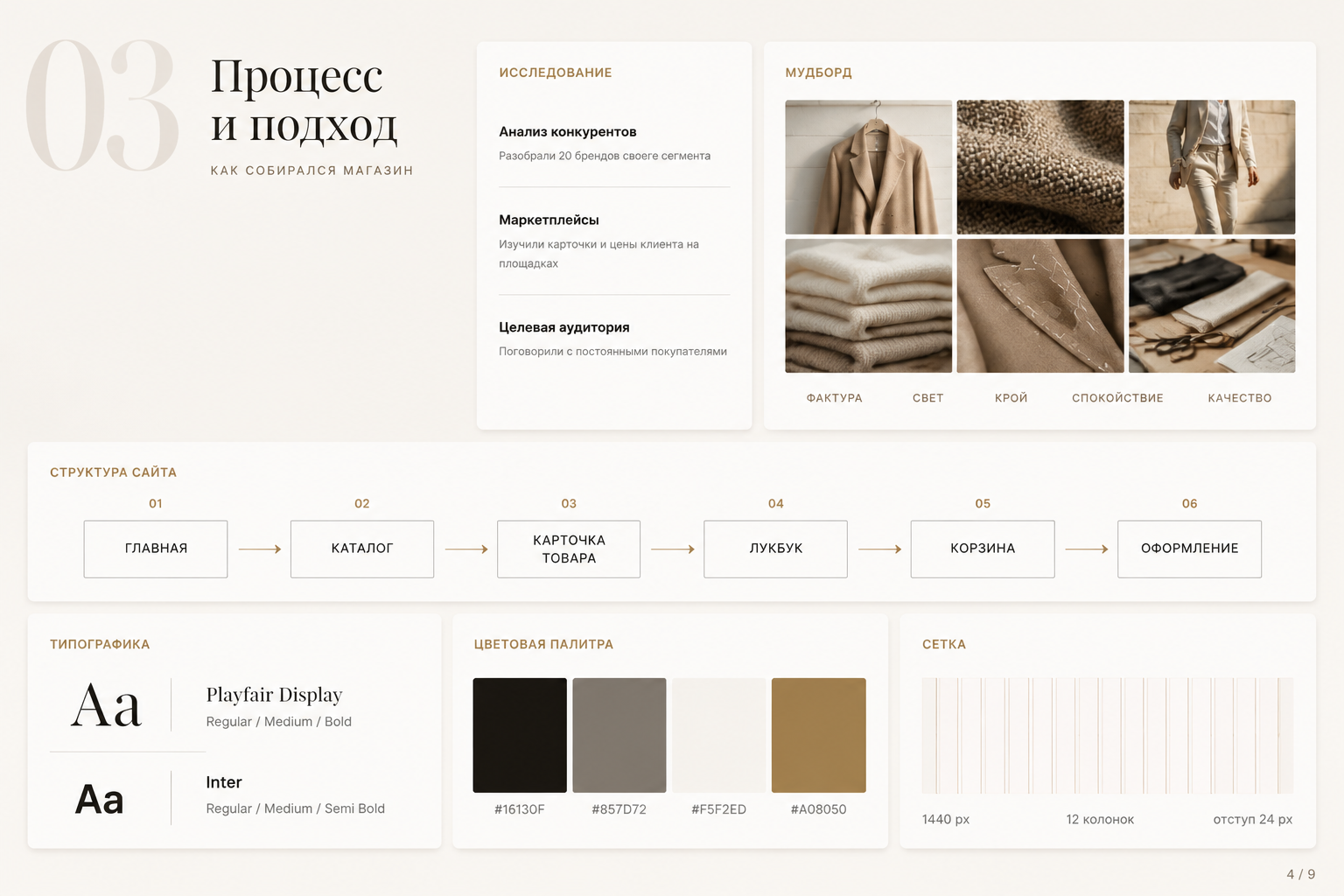Select the Целевая аудитория heading
Screen dimensions: 1344x896
(564, 327)
